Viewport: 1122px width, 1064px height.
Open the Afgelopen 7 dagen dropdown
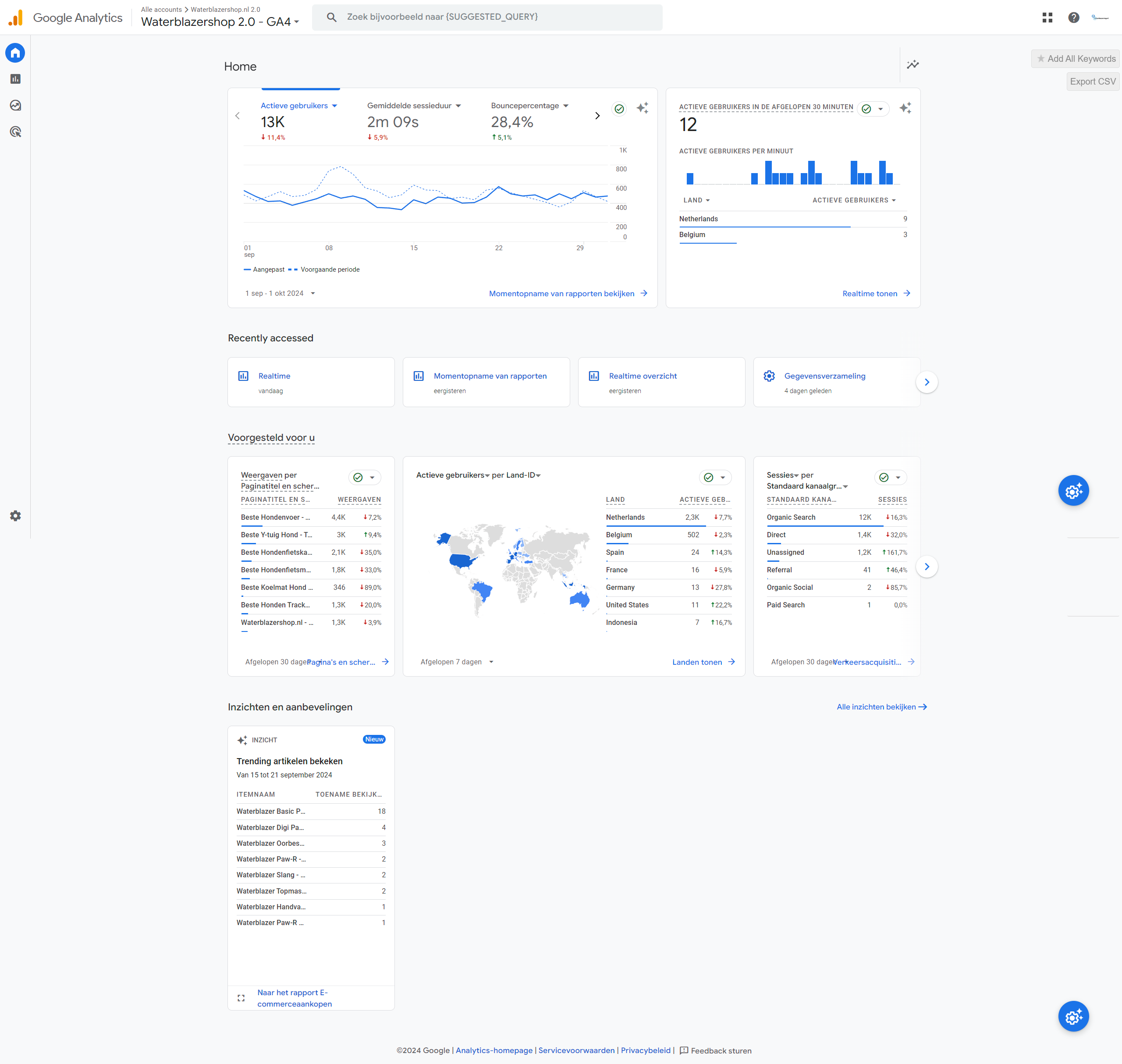(x=457, y=662)
